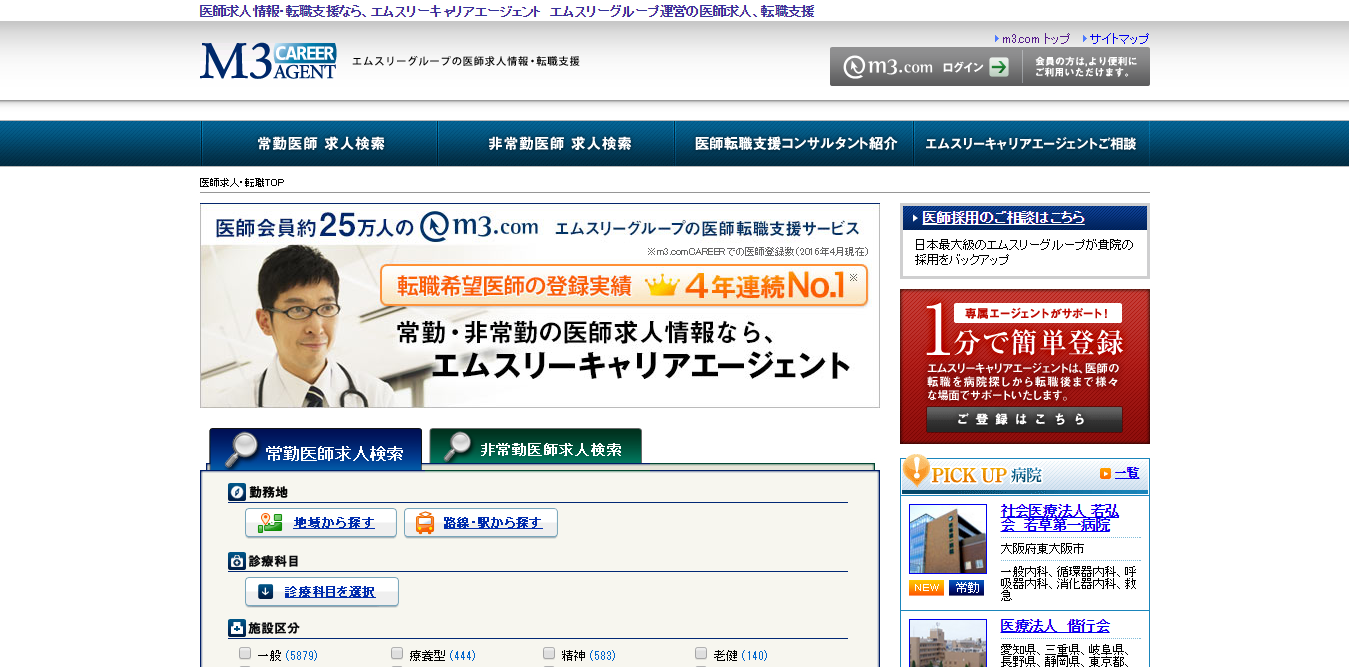Check the 療養型 (444) checkbox
This screenshot has height=667, width=1349.
click(397, 654)
